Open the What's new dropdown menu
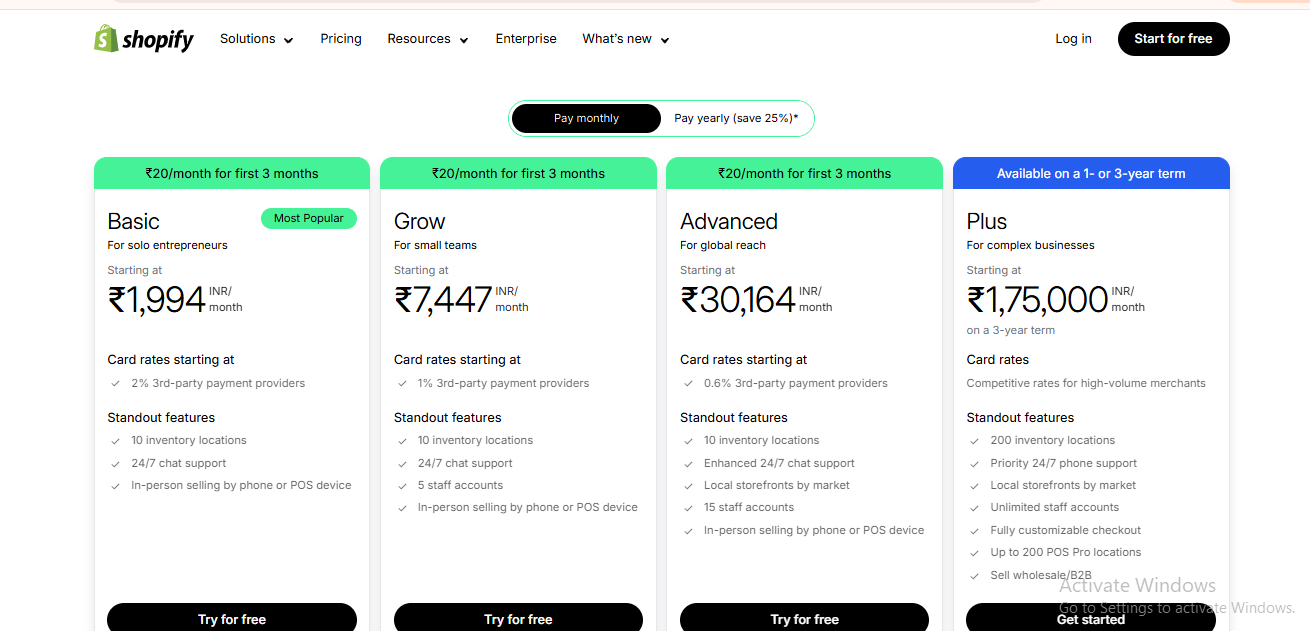This screenshot has height=631, width=1310. tap(625, 39)
